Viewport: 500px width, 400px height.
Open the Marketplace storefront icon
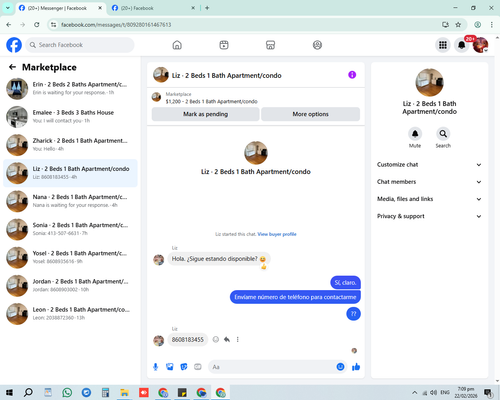(270, 45)
